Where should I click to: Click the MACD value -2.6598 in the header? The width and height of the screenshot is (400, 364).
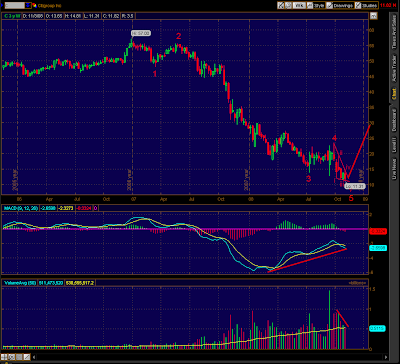click(x=48, y=208)
